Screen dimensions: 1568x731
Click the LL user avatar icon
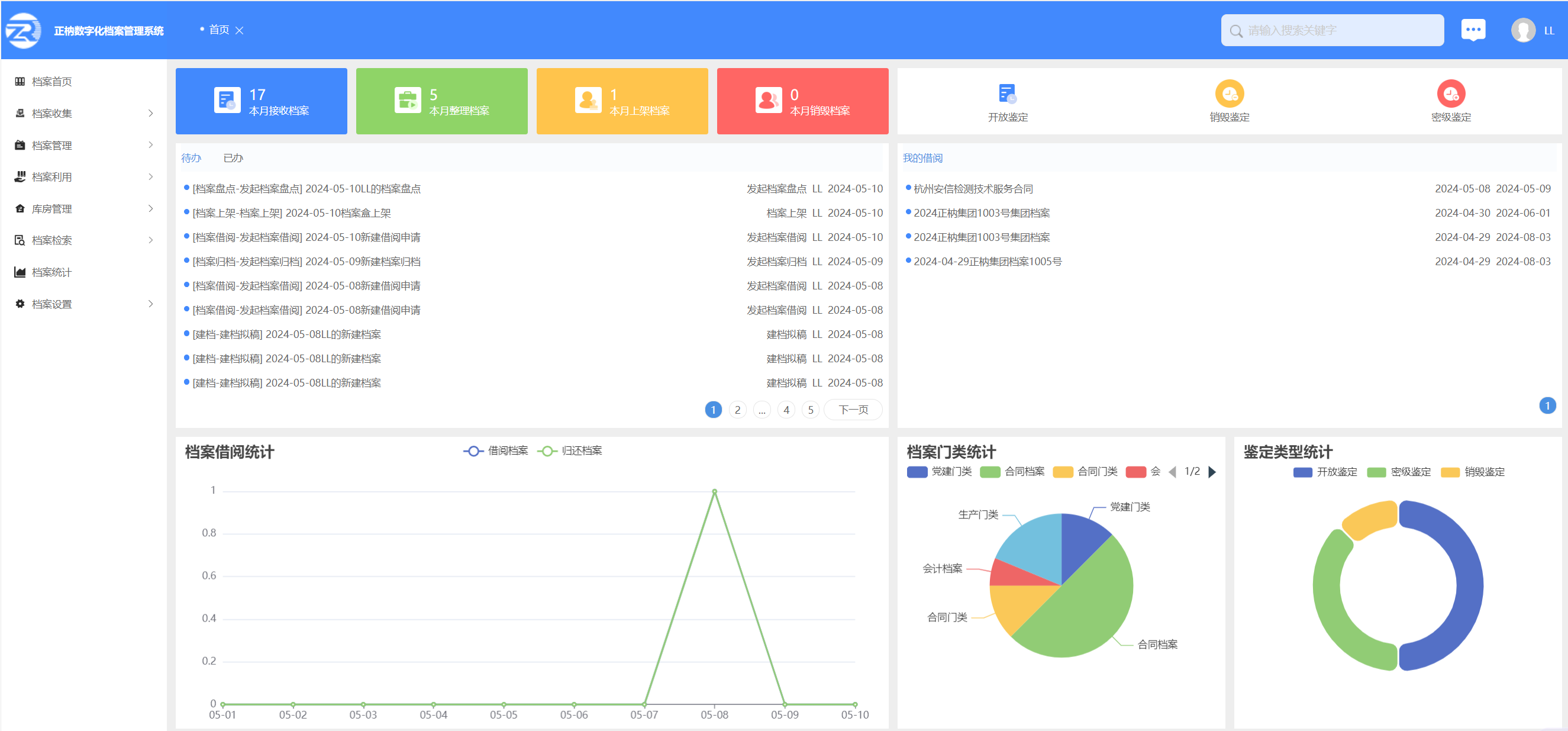pos(1523,30)
